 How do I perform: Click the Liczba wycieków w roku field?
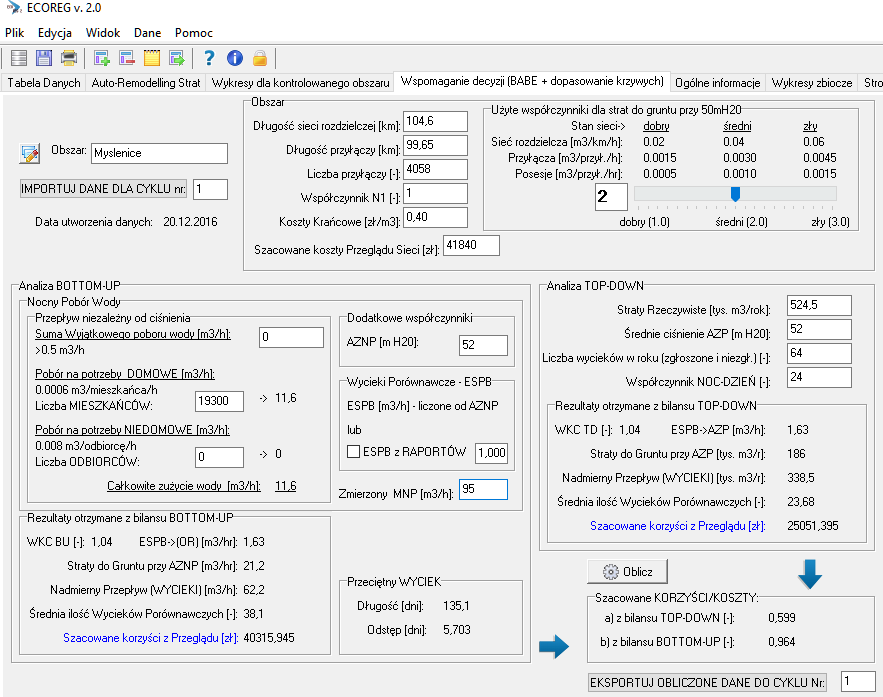coord(819,353)
